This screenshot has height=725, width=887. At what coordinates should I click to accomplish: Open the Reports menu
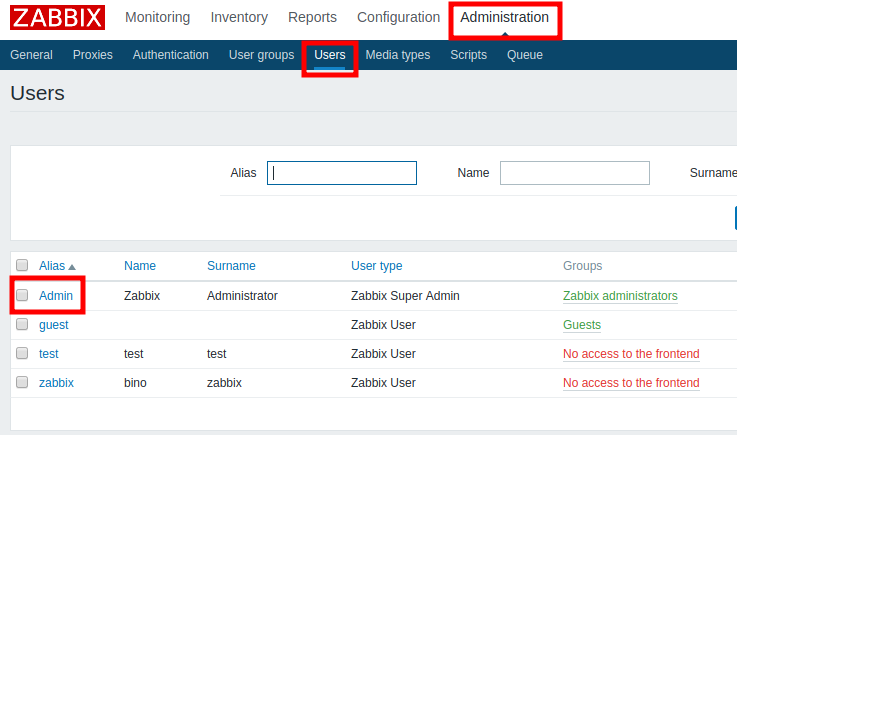coord(312,18)
